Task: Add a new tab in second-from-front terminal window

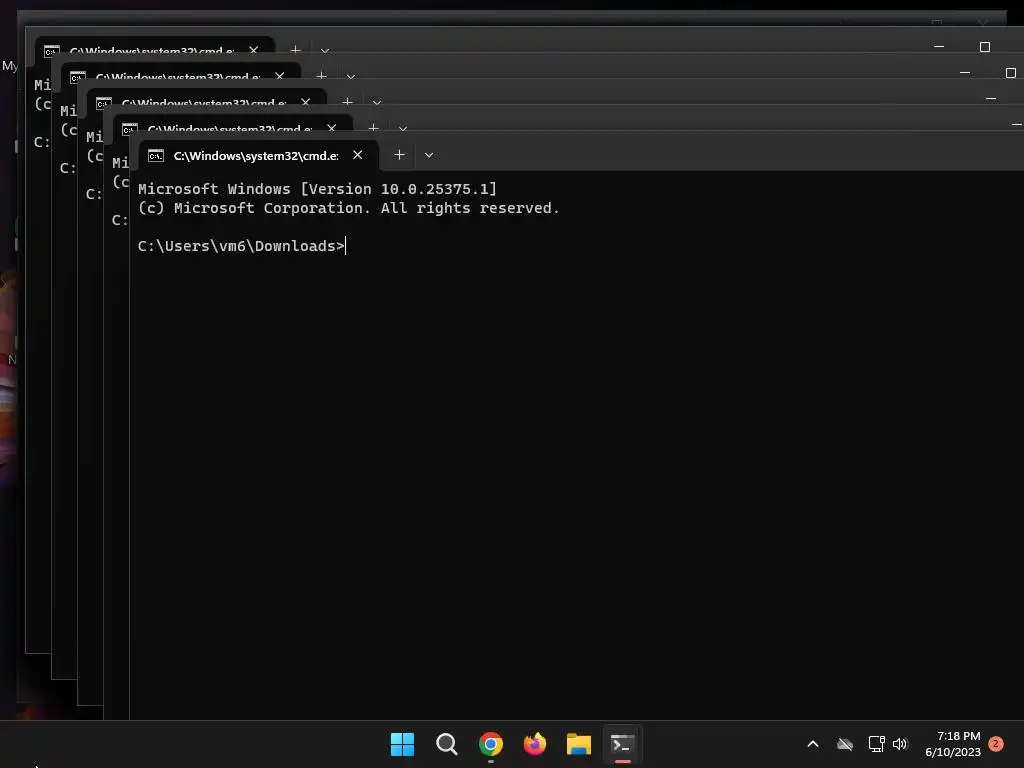Action: tap(373, 127)
